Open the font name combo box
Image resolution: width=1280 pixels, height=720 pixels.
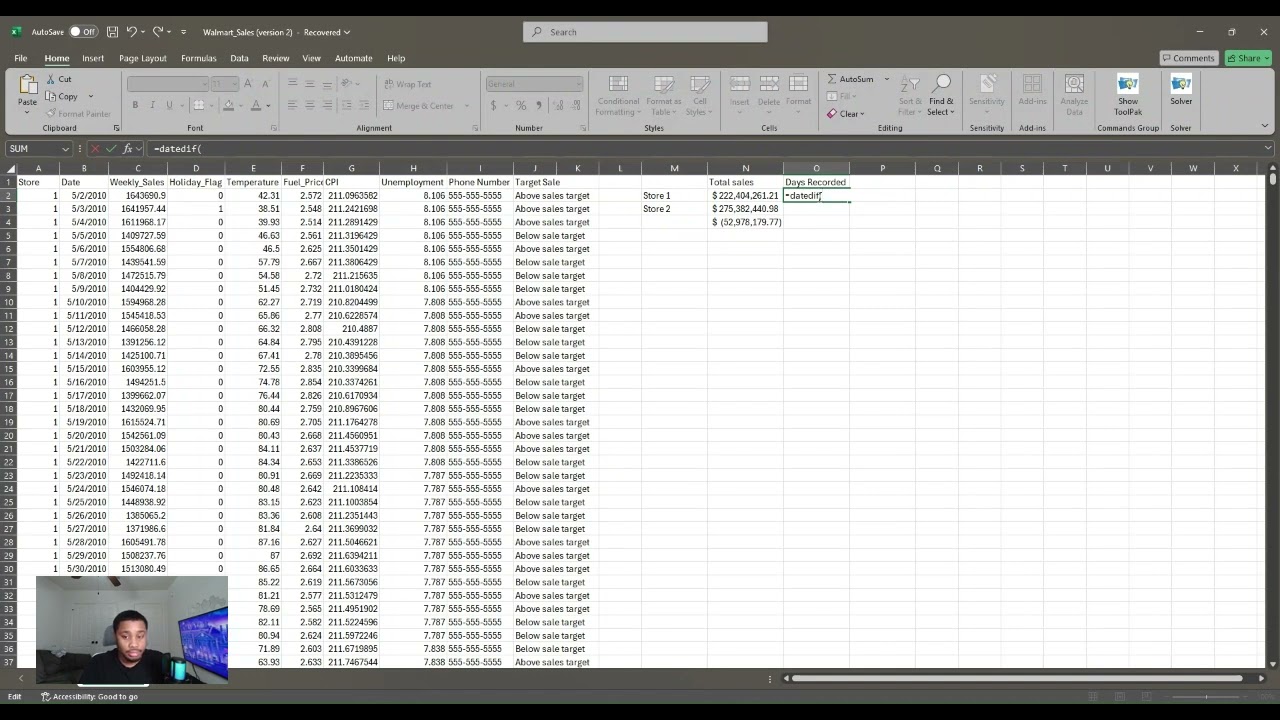(168, 84)
